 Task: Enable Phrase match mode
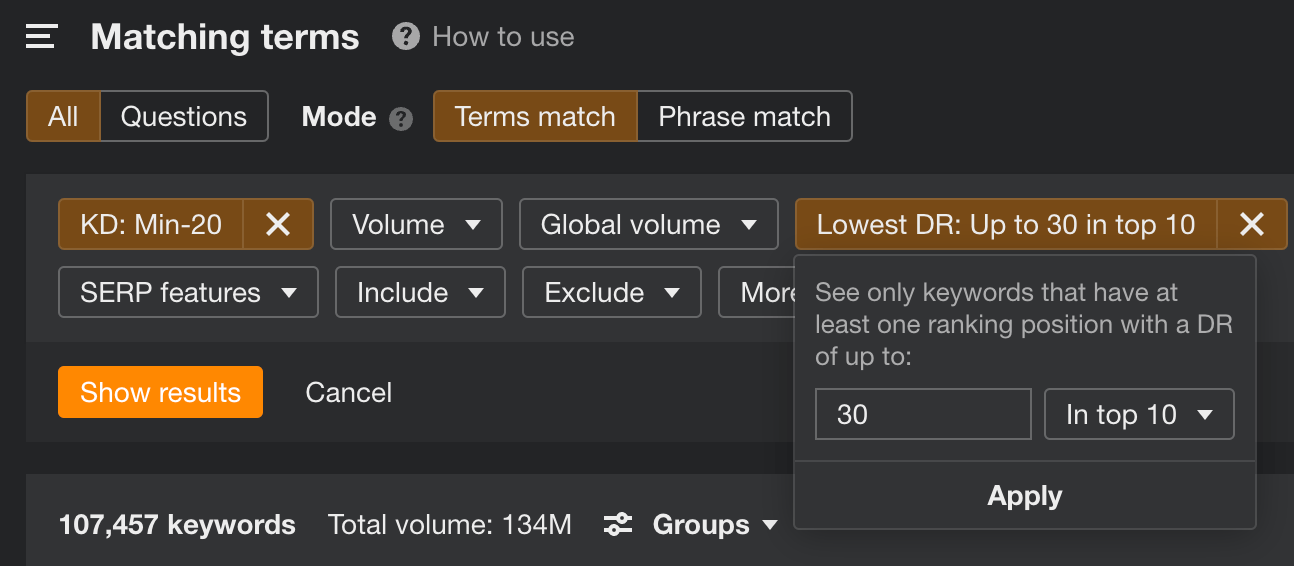(744, 116)
